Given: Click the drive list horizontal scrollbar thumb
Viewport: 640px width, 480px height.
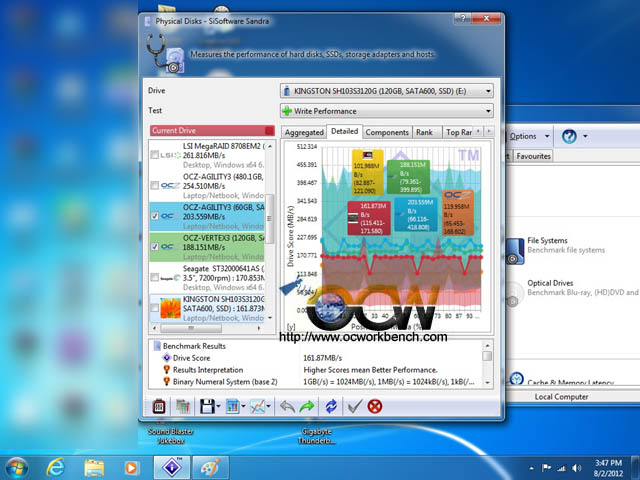Looking at the screenshot, I should coord(191,328).
